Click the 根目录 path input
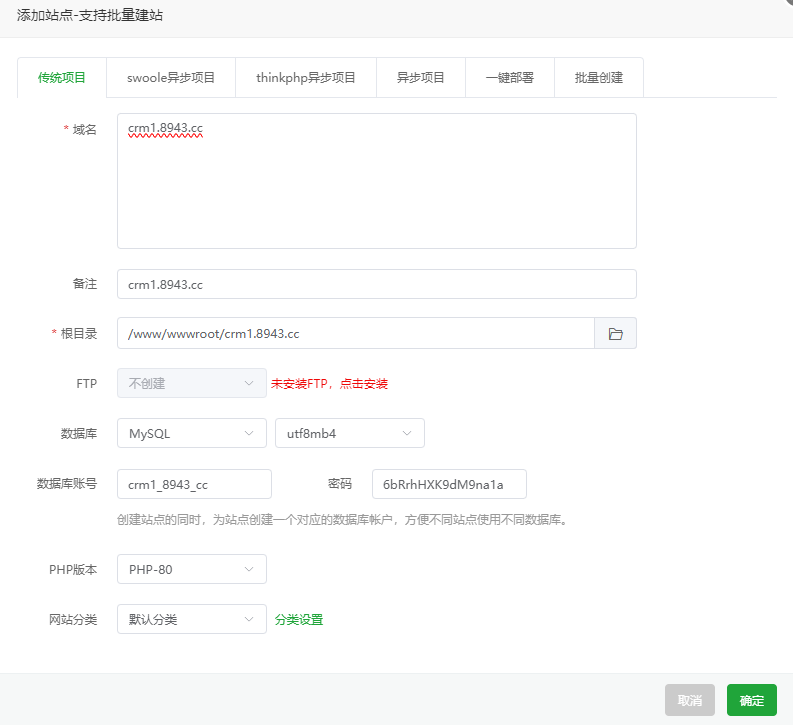Viewport: 793px width, 725px height. click(356, 334)
